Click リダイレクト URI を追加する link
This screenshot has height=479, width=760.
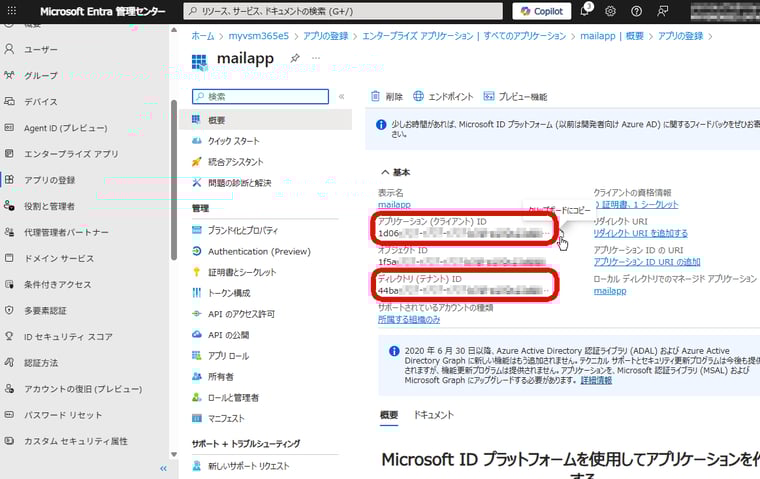pyautogui.click(x=641, y=233)
